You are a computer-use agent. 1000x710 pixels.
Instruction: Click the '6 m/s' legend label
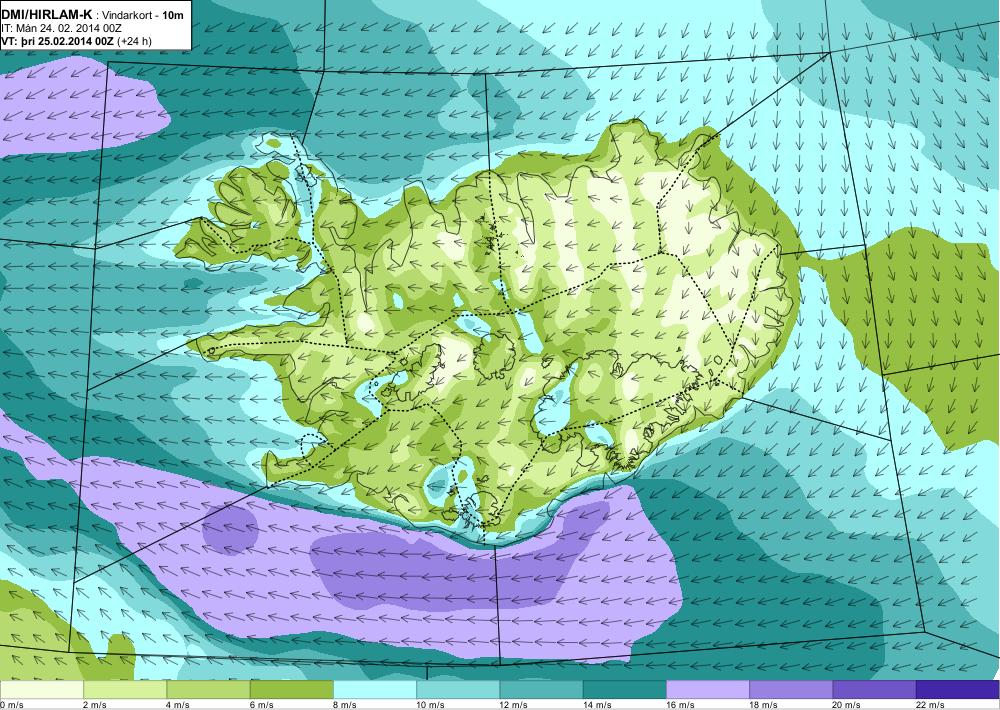(261, 705)
